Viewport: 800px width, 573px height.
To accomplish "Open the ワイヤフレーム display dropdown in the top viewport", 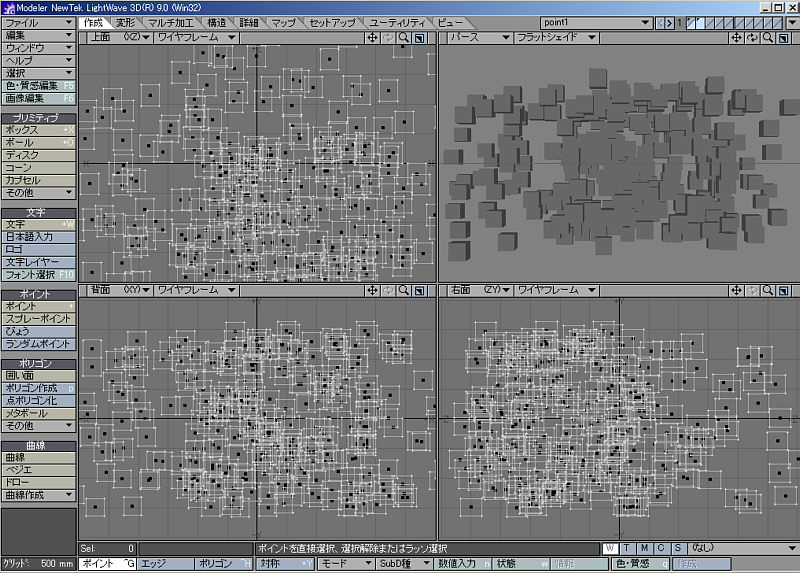I will 196,38.
